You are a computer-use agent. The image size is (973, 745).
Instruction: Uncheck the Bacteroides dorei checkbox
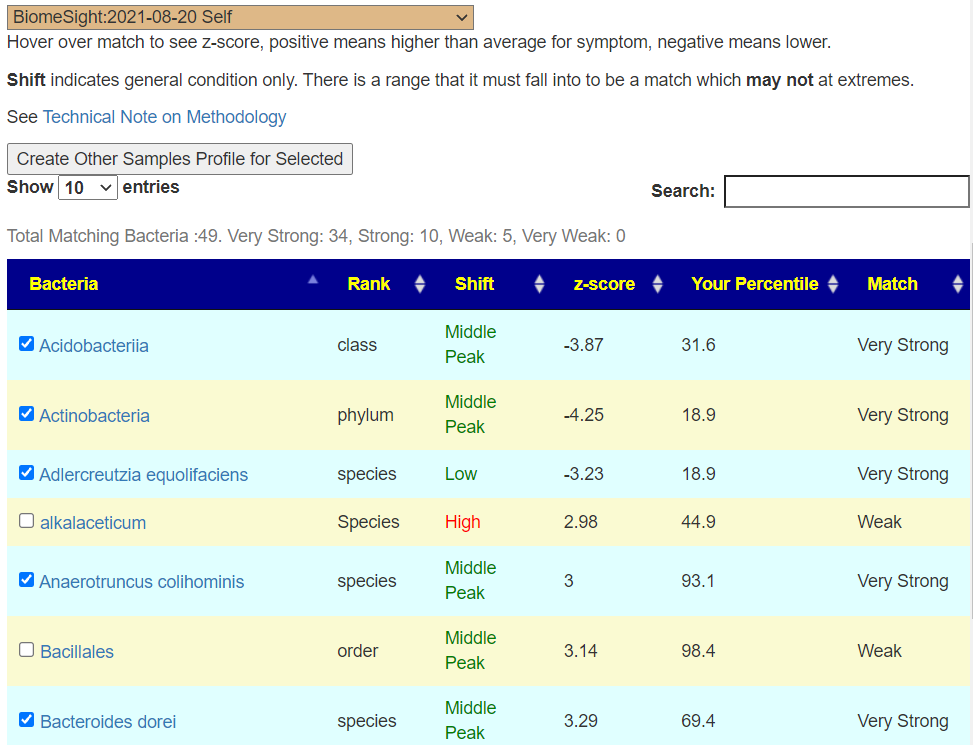point(27,720)
